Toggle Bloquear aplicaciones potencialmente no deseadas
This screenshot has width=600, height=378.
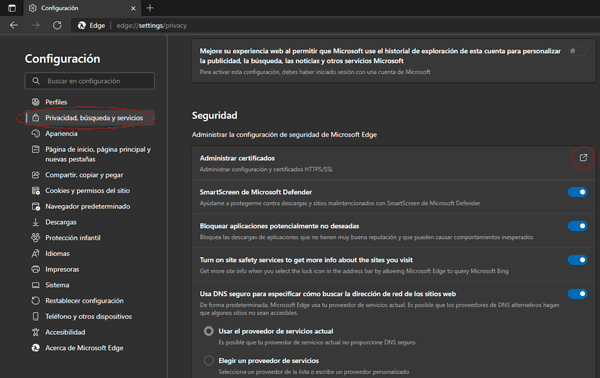577,226
